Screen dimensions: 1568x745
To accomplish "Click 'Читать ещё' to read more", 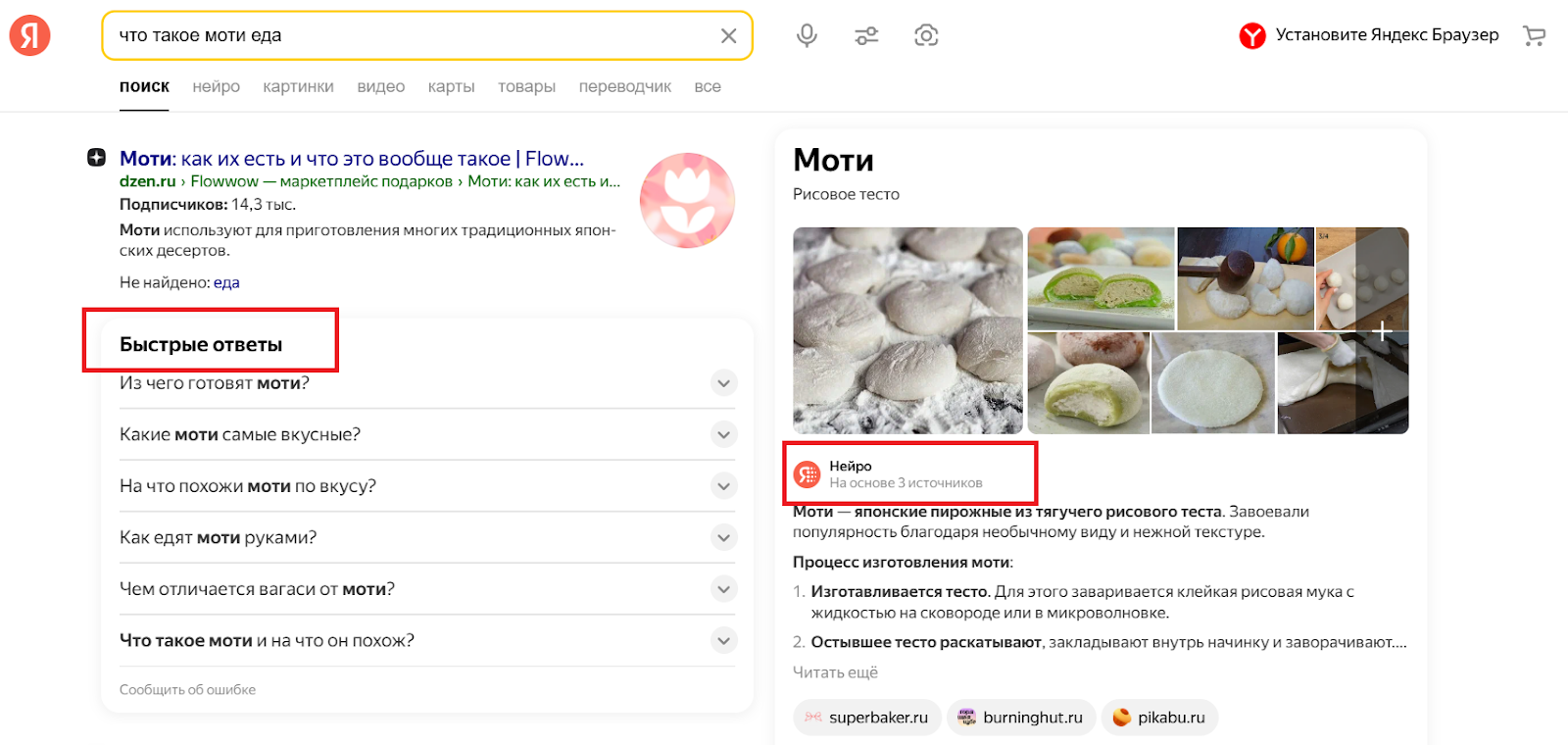I will (x=835, y=672).
